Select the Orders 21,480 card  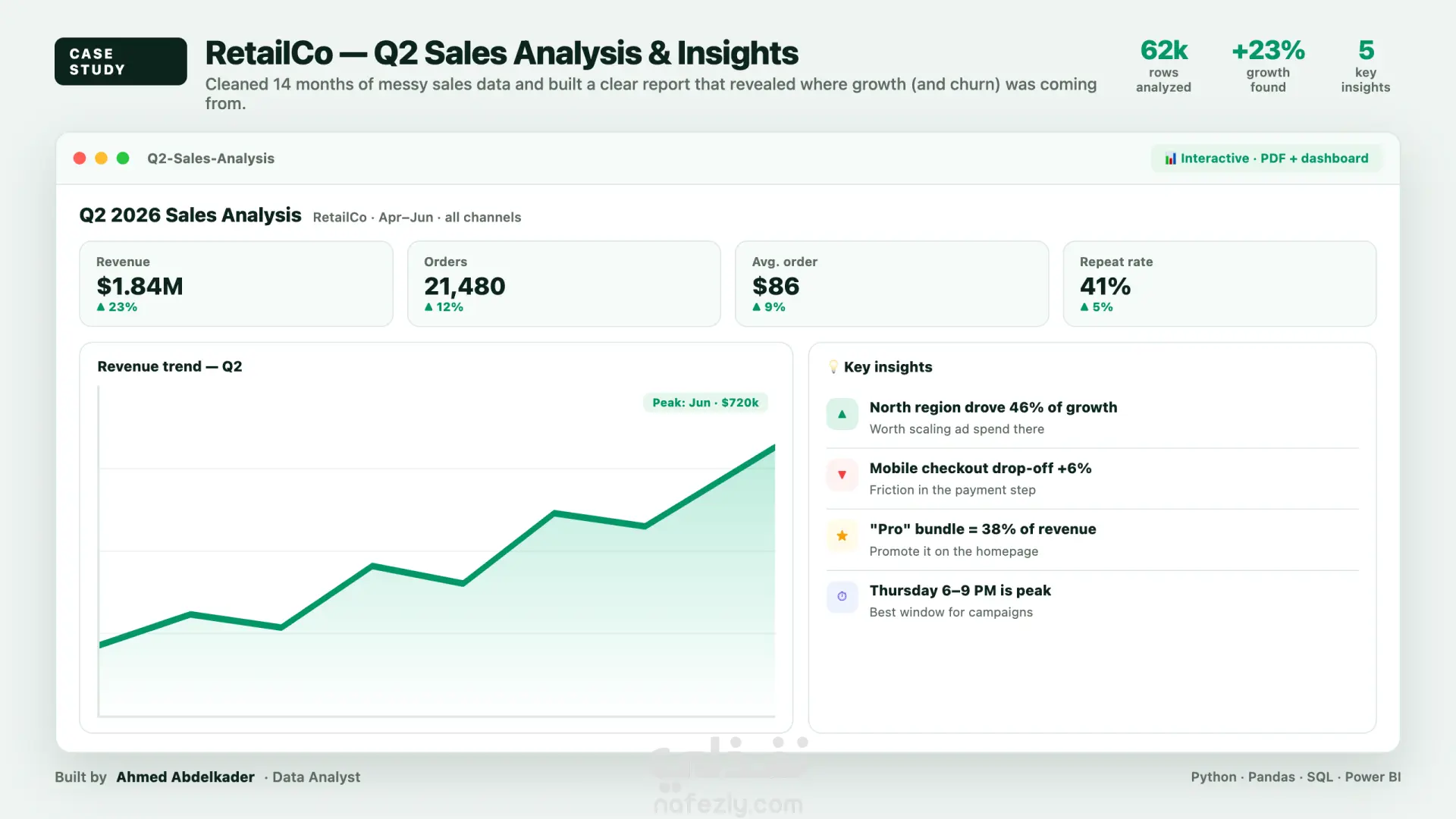pos(563,284)
